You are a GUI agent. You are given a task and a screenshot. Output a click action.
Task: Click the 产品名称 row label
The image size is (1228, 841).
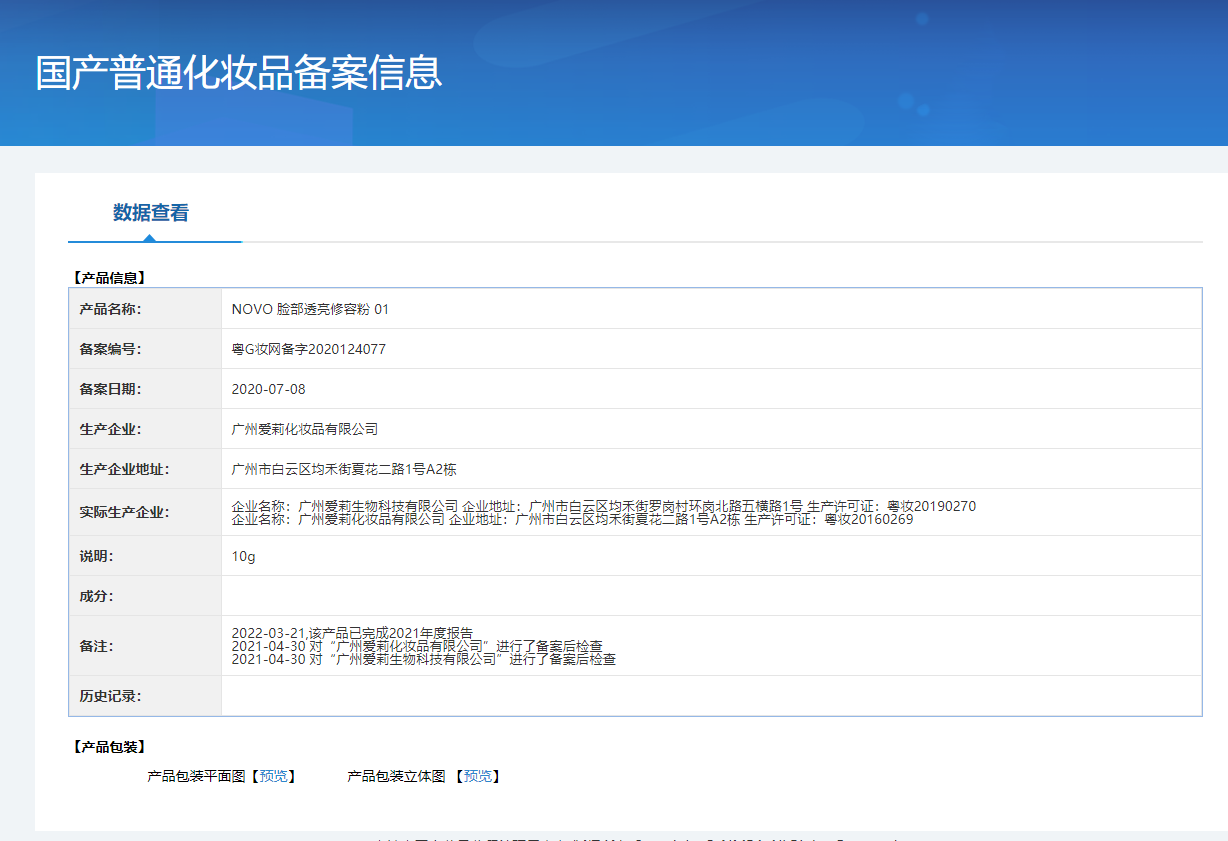[x=110, y=309]
